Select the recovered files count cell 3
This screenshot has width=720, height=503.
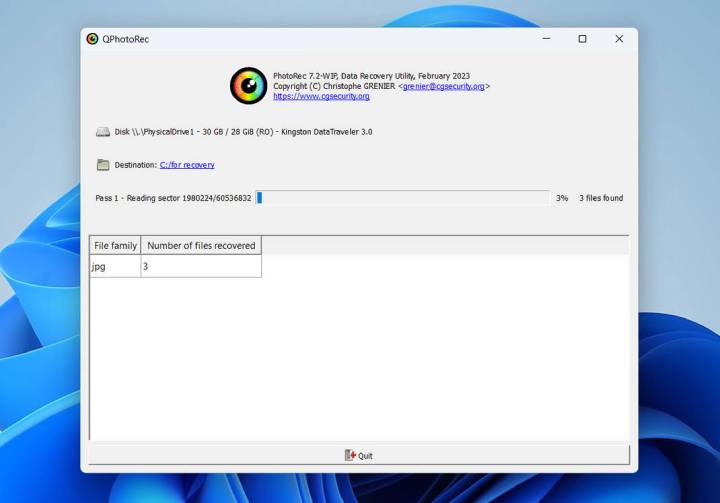[x=201, y=266]
